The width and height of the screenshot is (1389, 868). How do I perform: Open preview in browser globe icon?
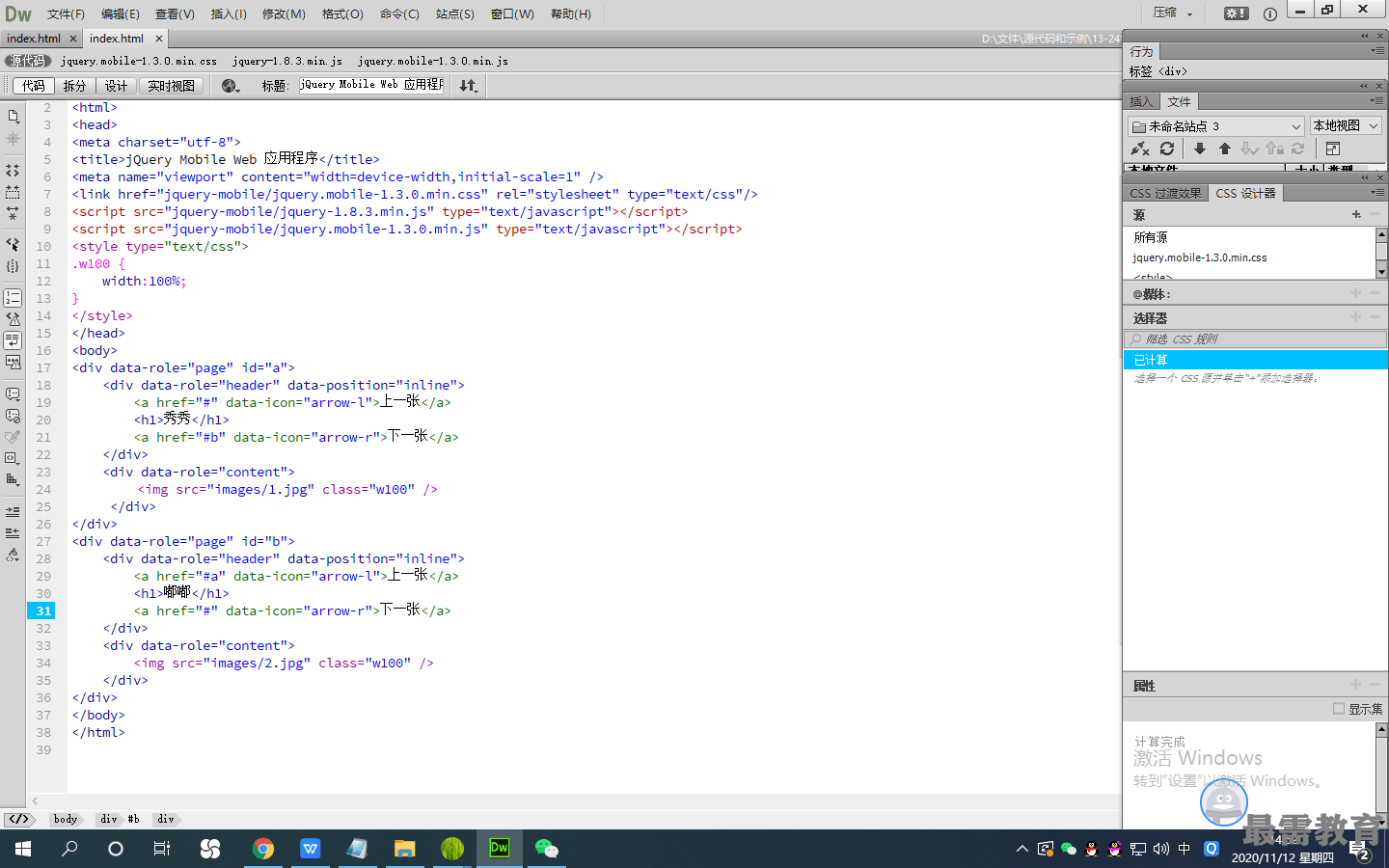231,86
